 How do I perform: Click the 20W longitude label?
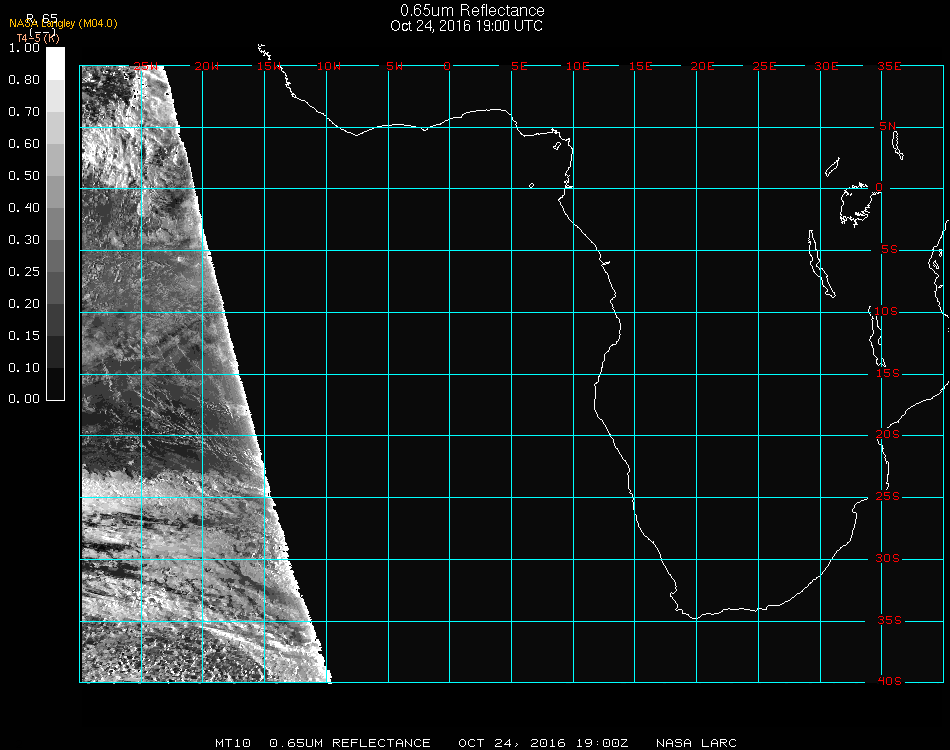pos(206,66)
